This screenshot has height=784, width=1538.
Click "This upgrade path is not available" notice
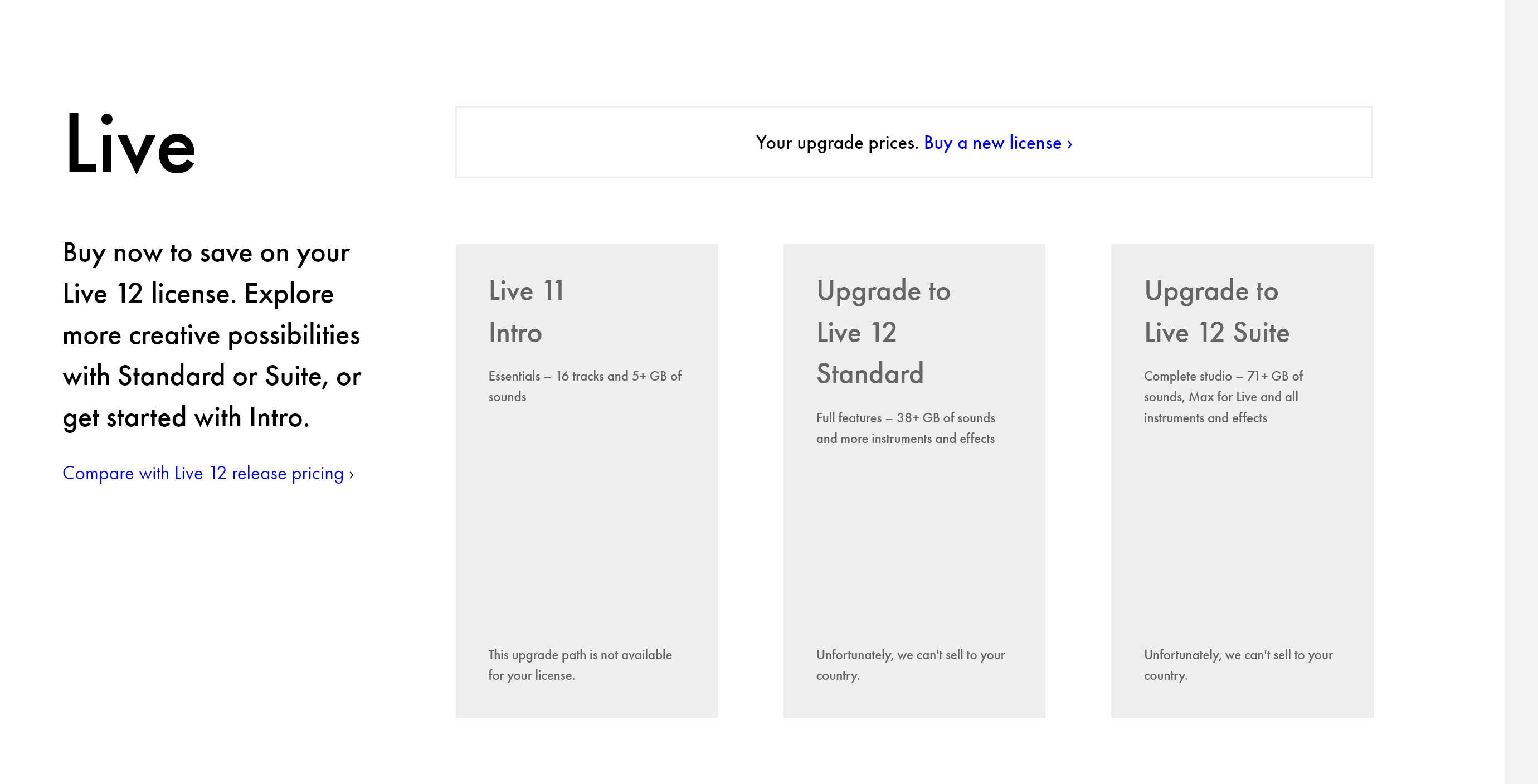point(580,665)
